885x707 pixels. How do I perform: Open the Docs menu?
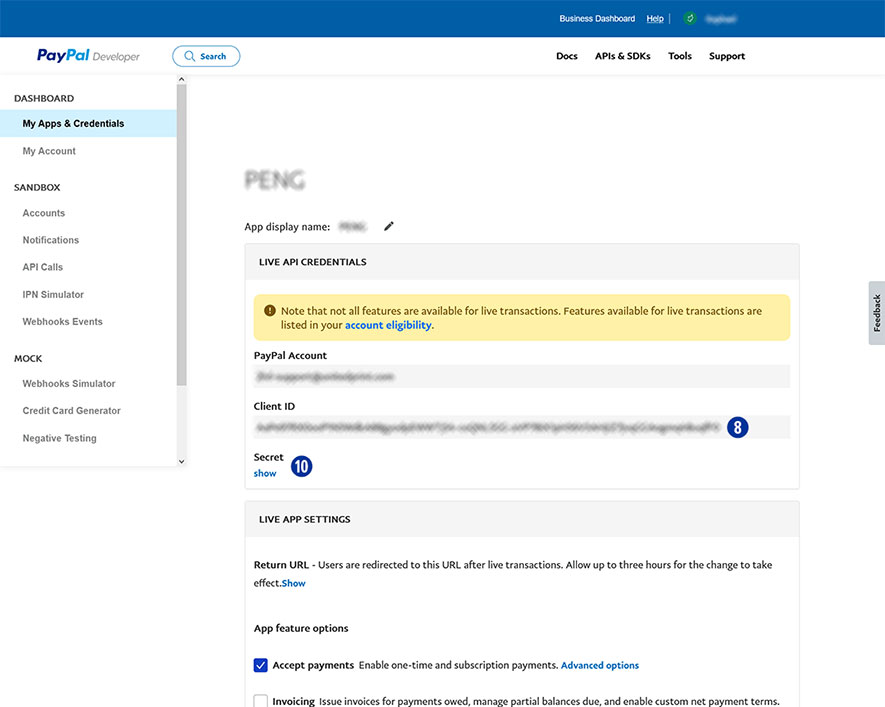tap(567, 56)
